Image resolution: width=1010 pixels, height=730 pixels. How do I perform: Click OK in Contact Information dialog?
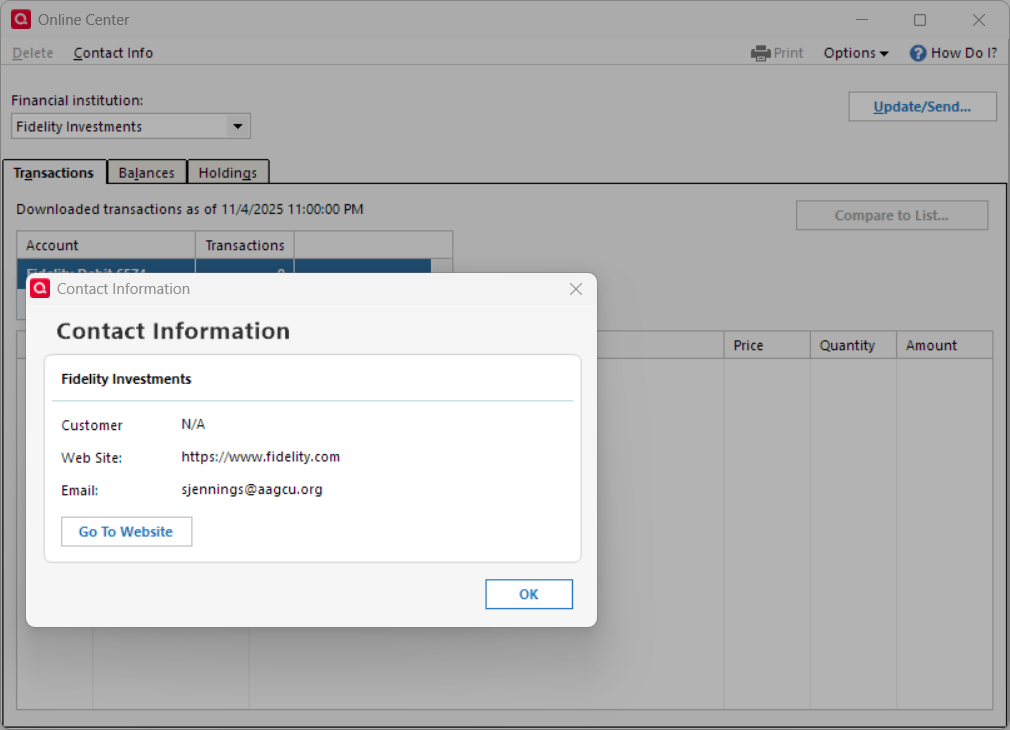click(x=528, y=593)
